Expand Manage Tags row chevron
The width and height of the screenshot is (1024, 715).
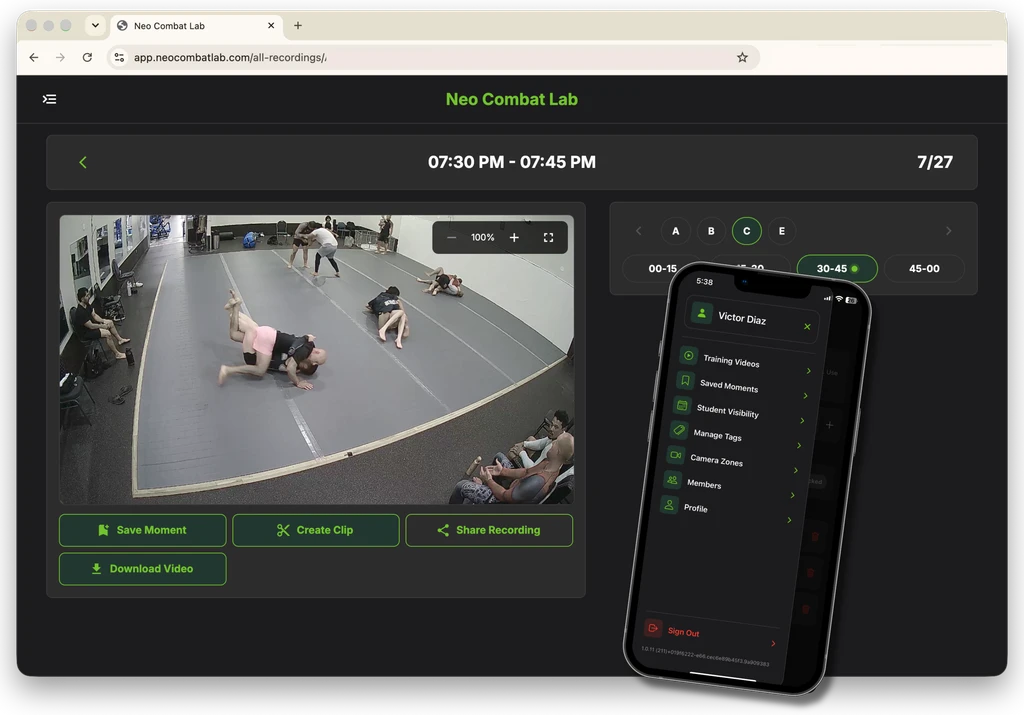pos(799,445)
